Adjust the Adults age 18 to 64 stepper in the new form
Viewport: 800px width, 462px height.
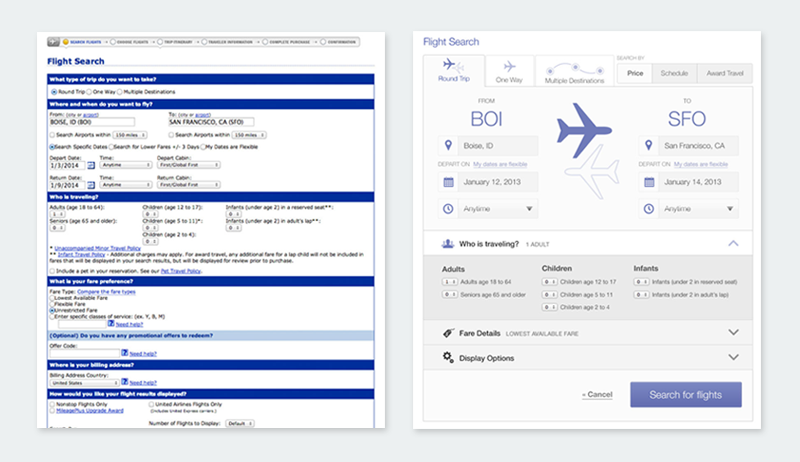click(x=449, y=281)
